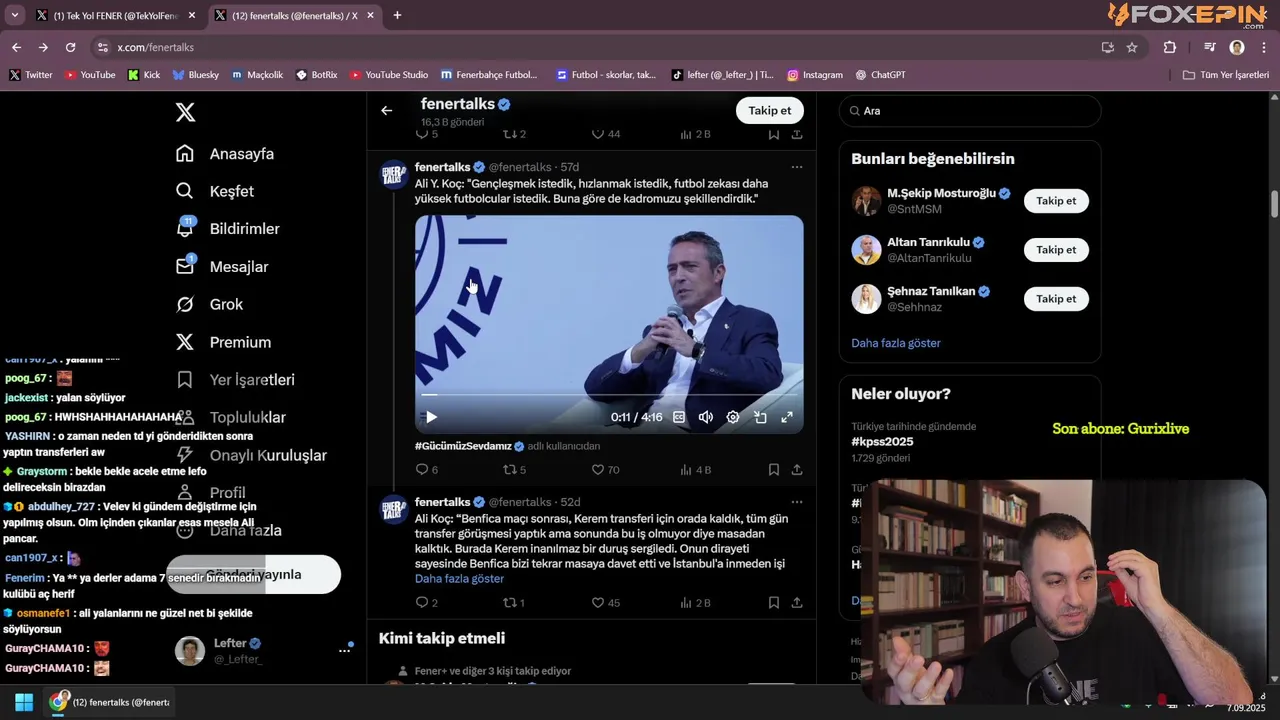This screenshot has height=720, width=1280.
Task: Open Bildirimler notifications
Action: 228,229
